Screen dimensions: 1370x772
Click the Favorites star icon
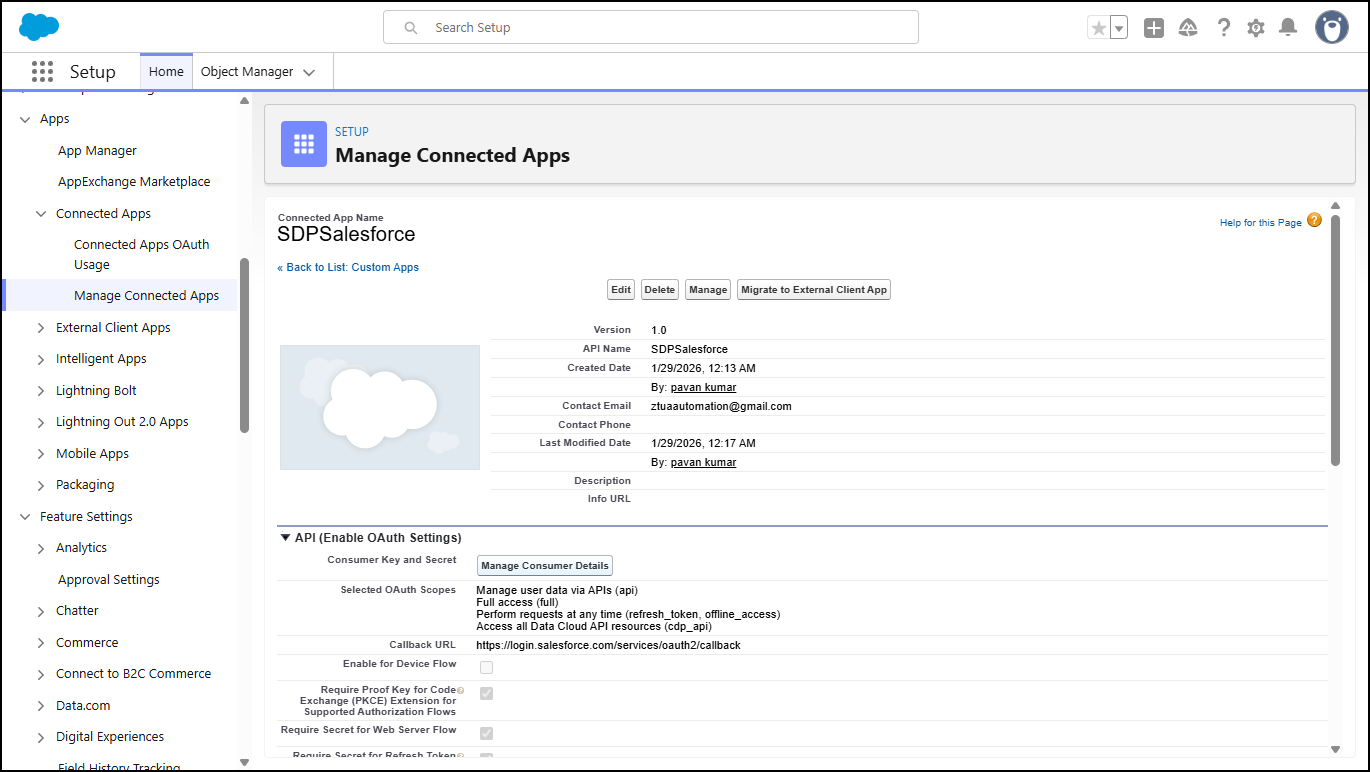click(x=1099, y=28)
